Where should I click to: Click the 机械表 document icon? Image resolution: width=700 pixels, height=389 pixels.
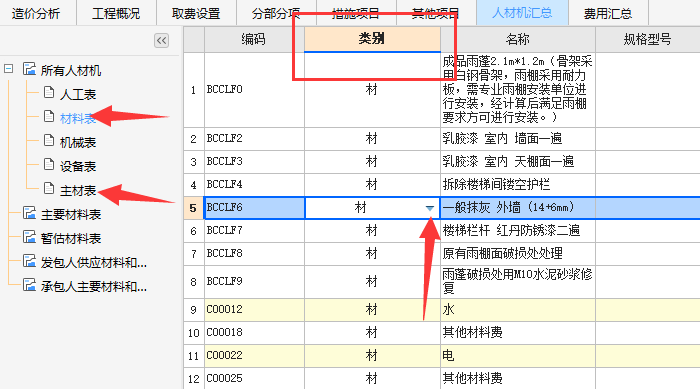click(49, 141)
